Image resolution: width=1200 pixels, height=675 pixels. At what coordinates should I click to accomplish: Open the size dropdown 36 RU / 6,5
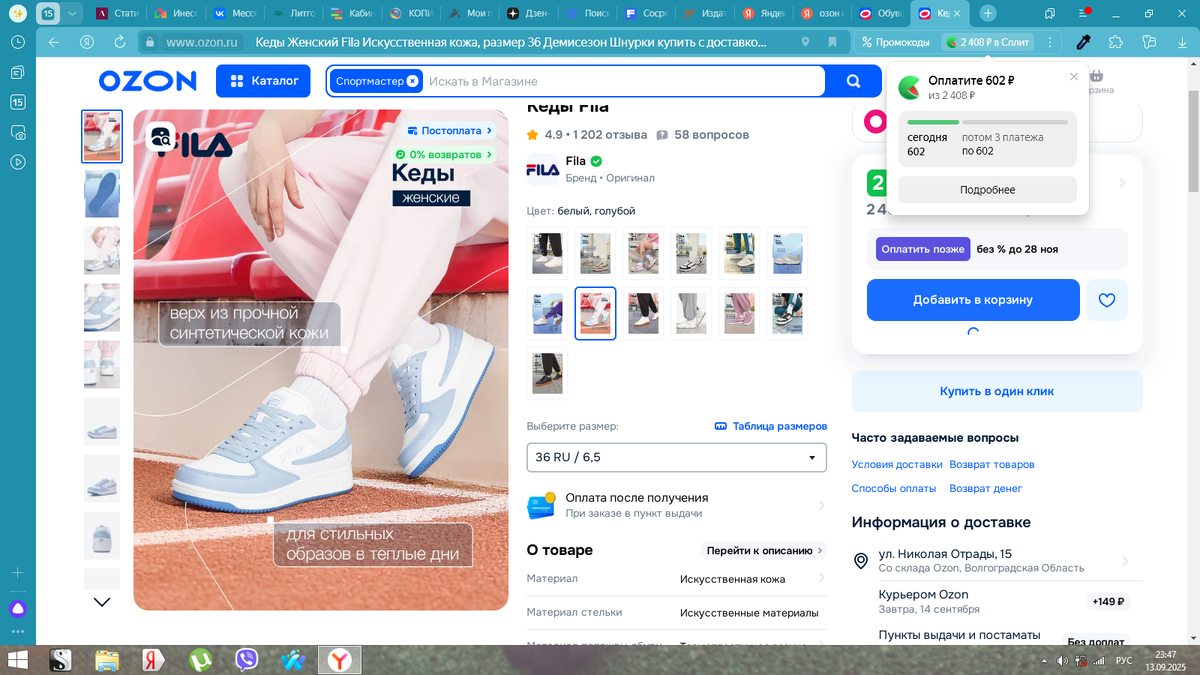tap(676, 457)
